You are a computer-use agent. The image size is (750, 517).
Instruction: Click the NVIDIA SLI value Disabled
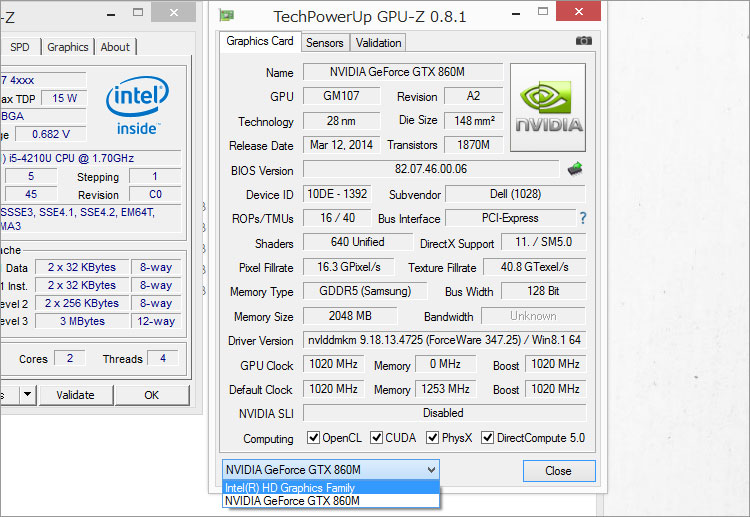coord(444,413)
